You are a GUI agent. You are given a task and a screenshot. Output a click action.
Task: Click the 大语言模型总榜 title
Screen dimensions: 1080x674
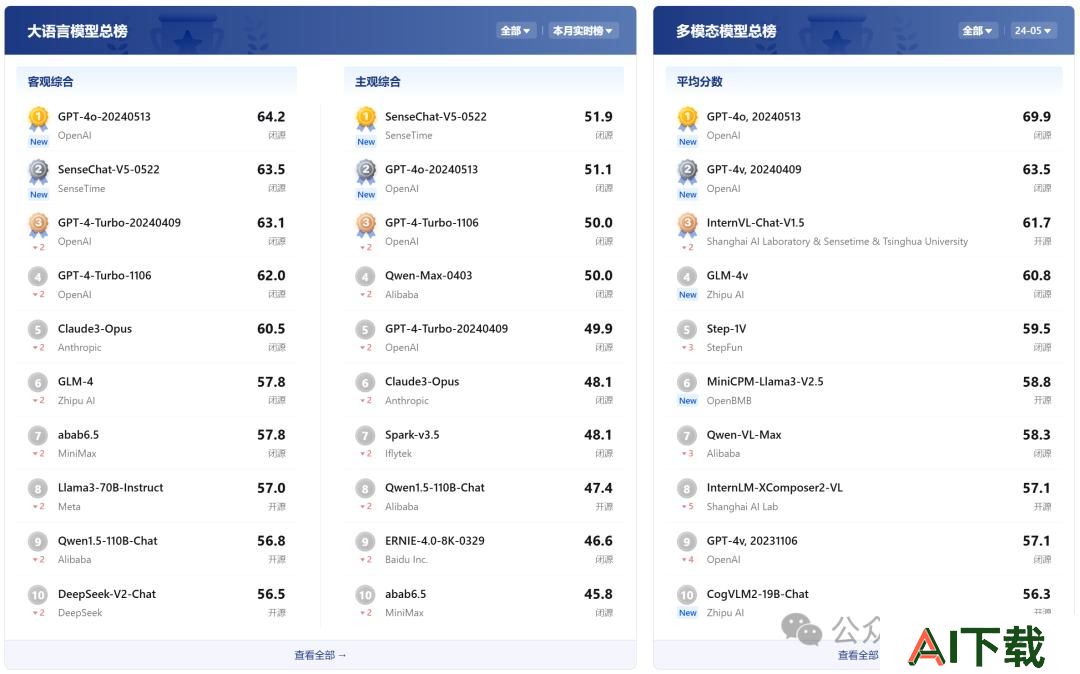77,31
